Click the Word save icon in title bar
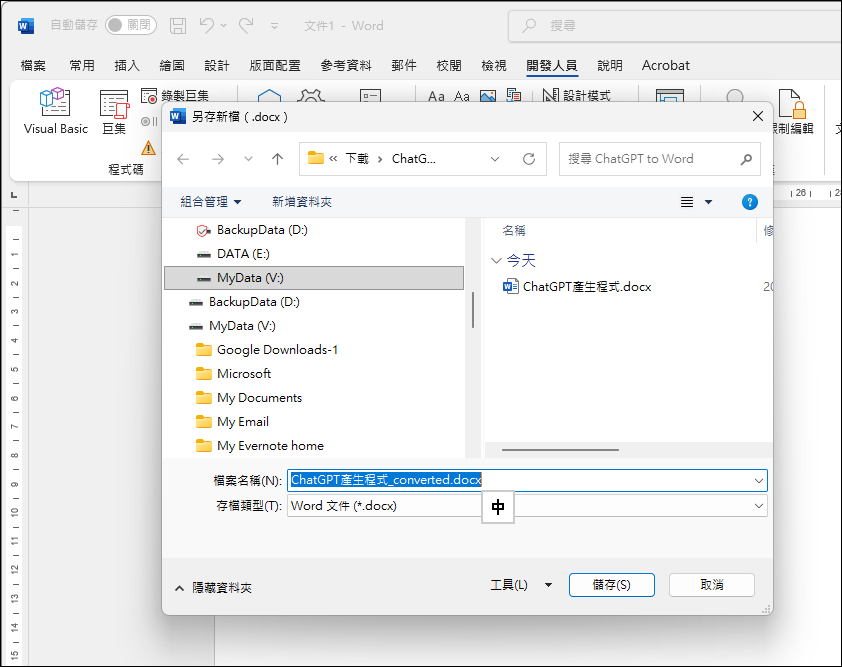The image size is (842, 667). coord(178,26)
